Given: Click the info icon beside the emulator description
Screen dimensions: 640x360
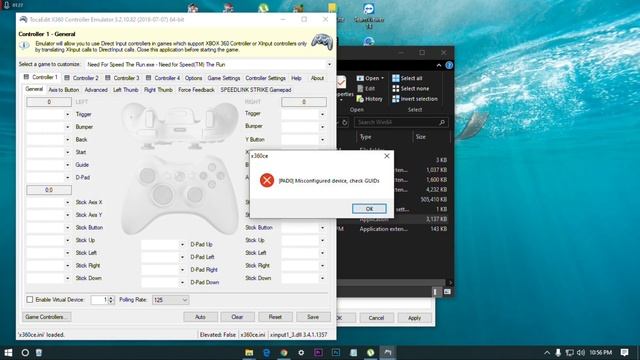Looking at the screenshot, I should click(24, 45).
